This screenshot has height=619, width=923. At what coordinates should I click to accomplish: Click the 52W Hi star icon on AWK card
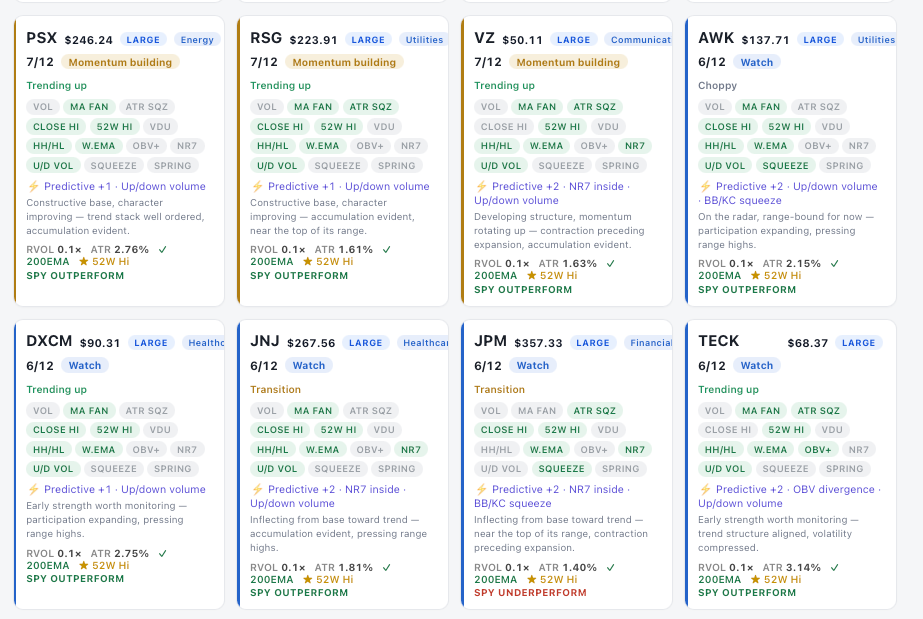[755, 275]
